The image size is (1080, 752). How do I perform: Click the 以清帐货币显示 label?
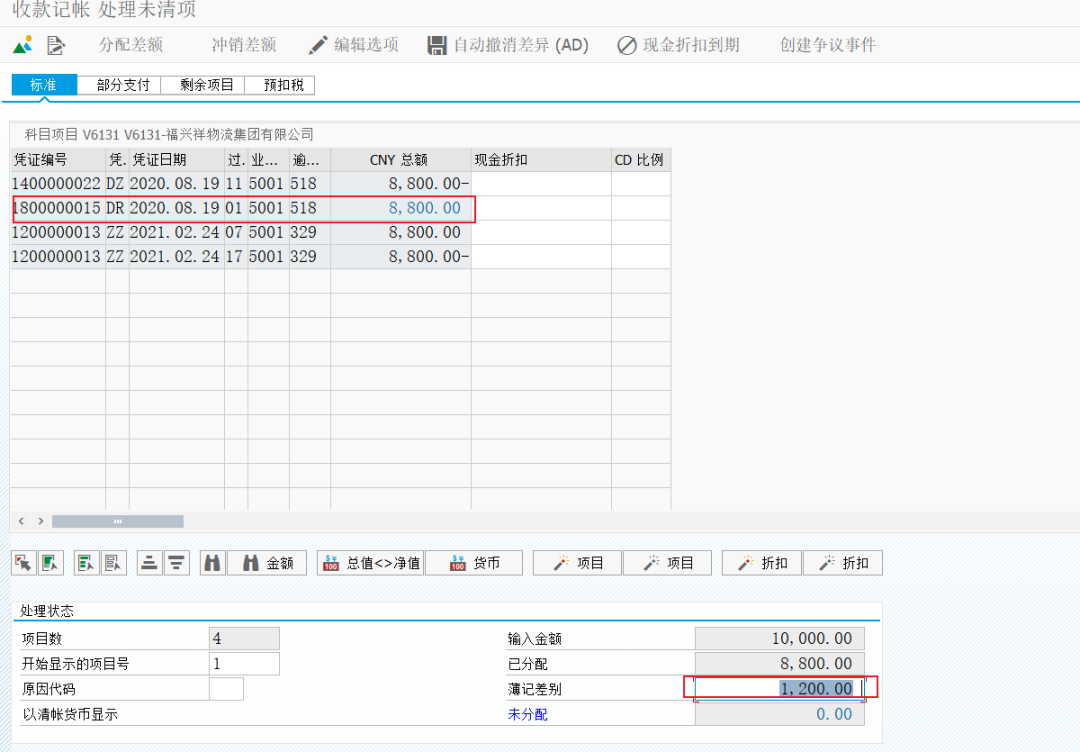70,715
